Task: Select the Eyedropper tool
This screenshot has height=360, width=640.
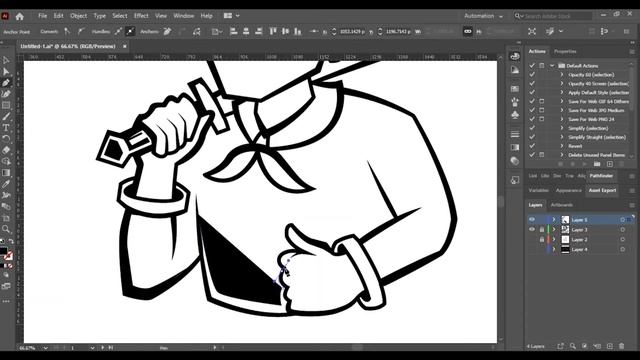Action: (x=6, y=184)
